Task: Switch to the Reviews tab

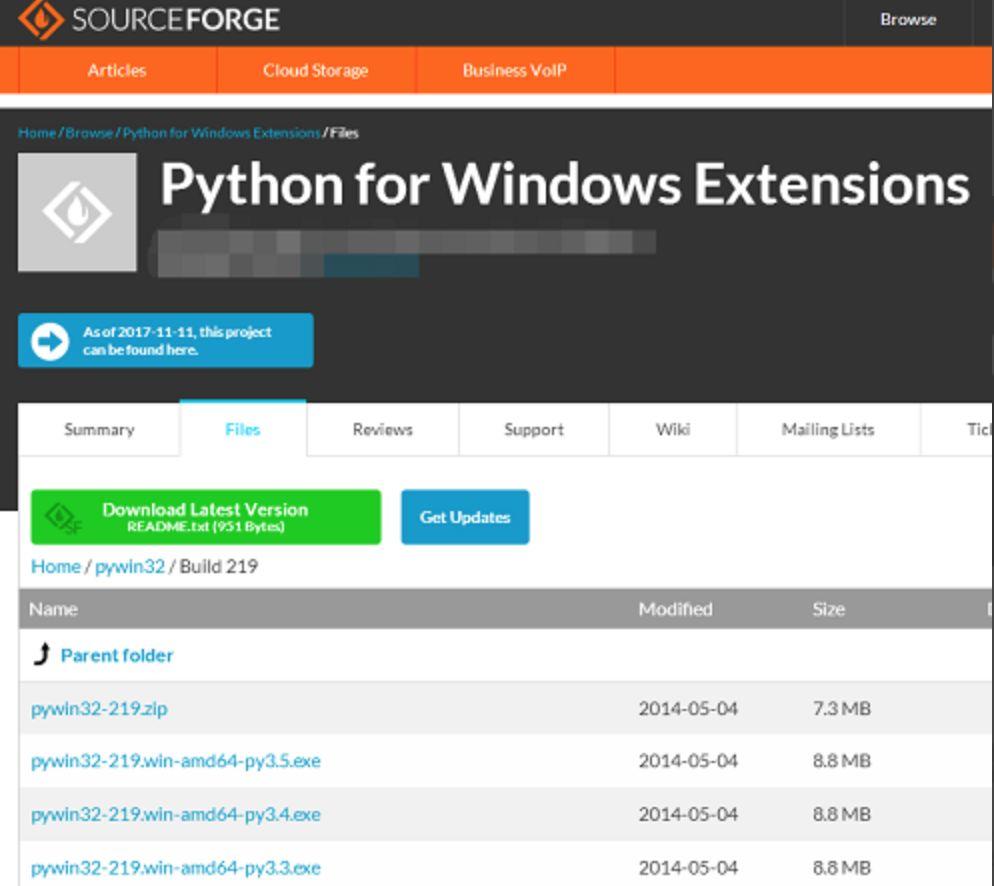Action: tap(383, 430)
